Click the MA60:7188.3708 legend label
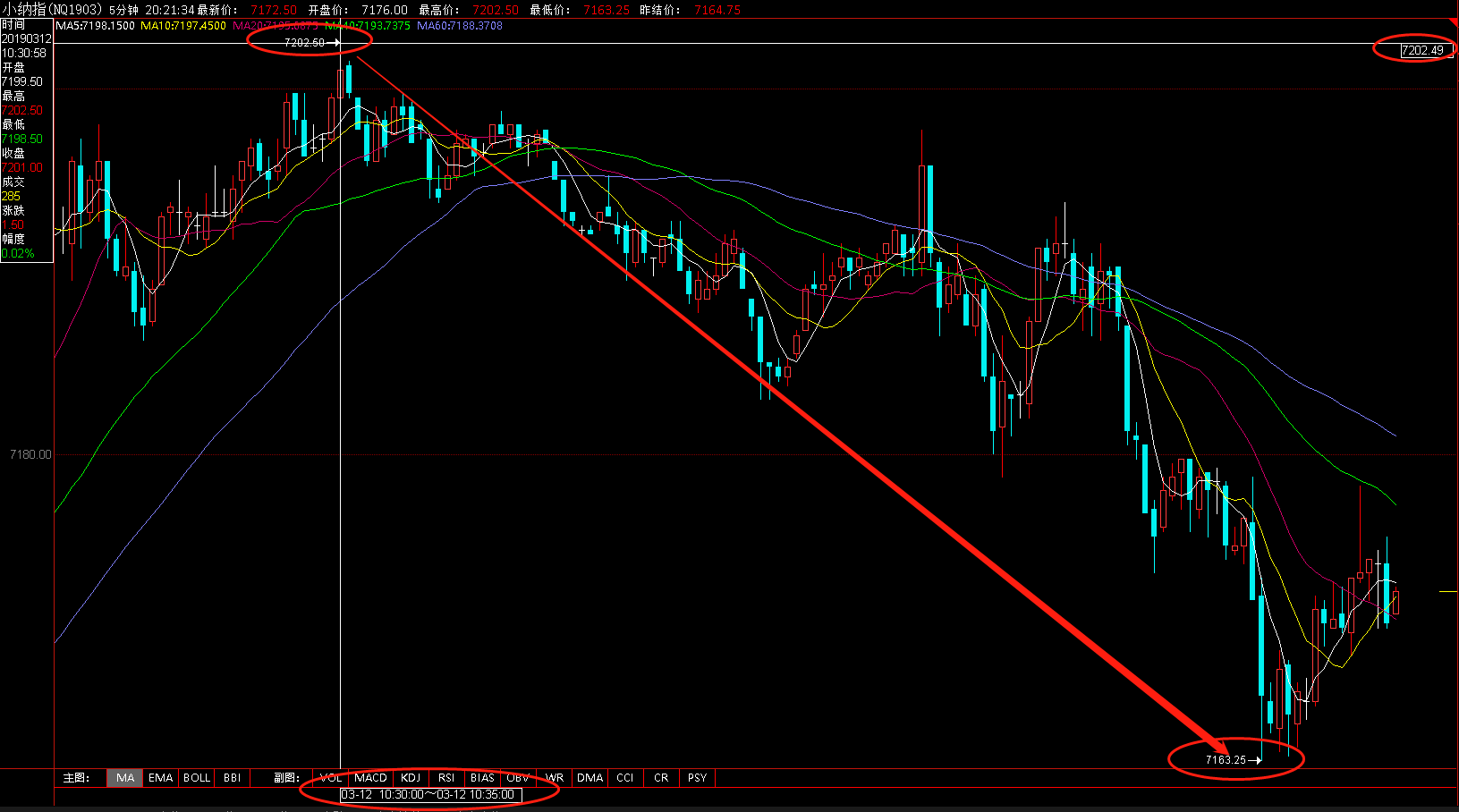This screenshot has width=1459, height=812. (x=460, y=26)
